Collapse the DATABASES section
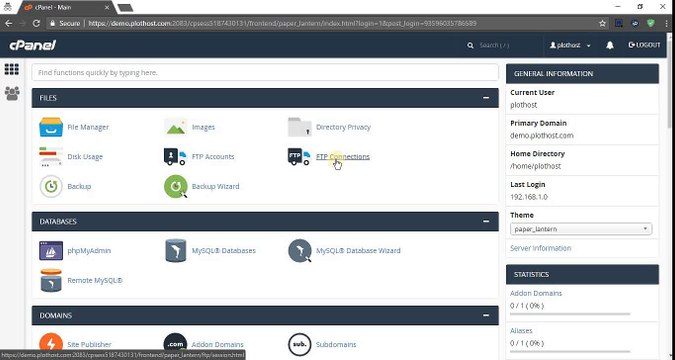The width and height of the screenshot is (675, 360). tap(486, 221)
